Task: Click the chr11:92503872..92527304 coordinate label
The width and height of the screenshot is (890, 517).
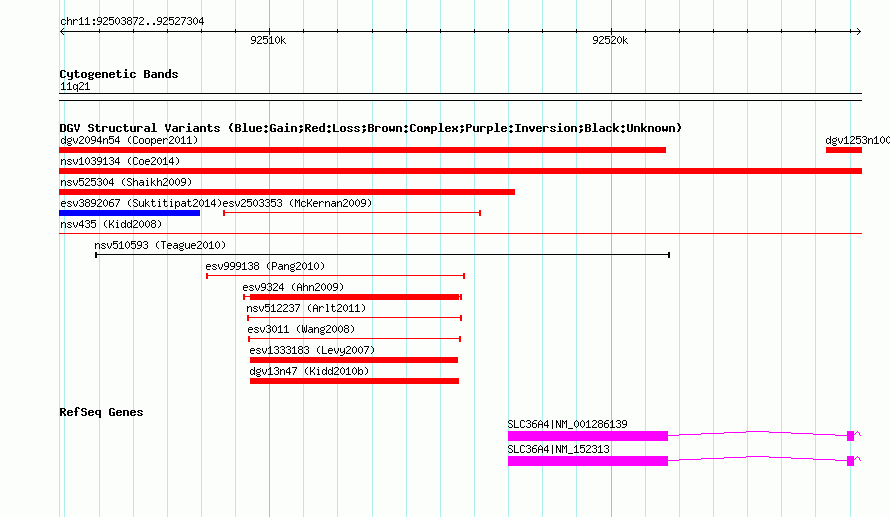Action: click(x=132, y=21)
